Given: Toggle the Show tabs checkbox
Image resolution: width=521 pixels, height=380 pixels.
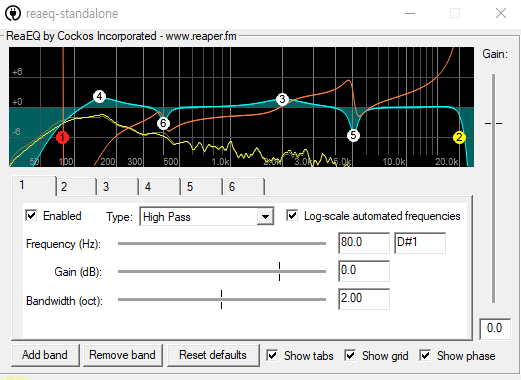Looking at the screenshot, I should click(x=272, y=356).
